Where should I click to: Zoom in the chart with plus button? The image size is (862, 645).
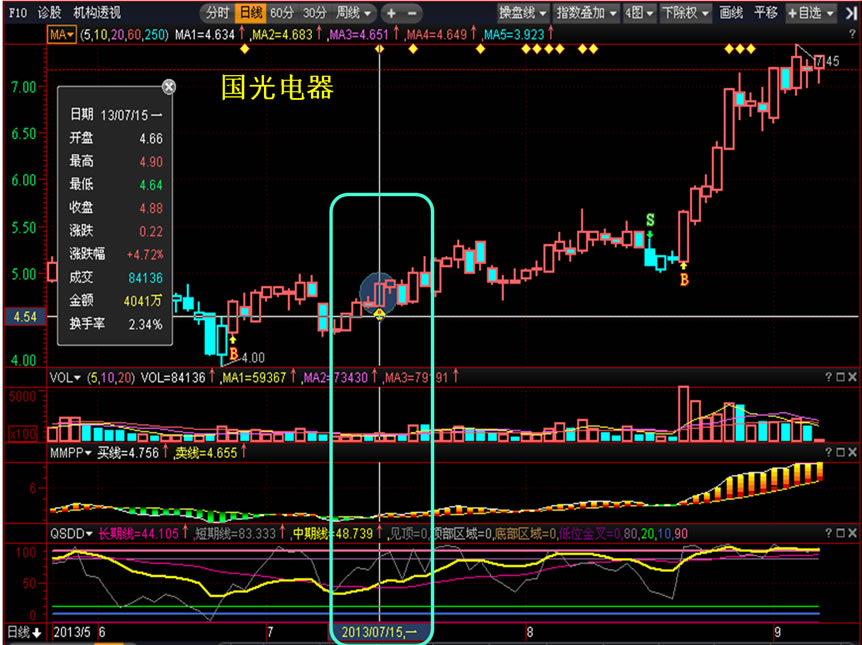pyautogui.click(x=391, y=13)
